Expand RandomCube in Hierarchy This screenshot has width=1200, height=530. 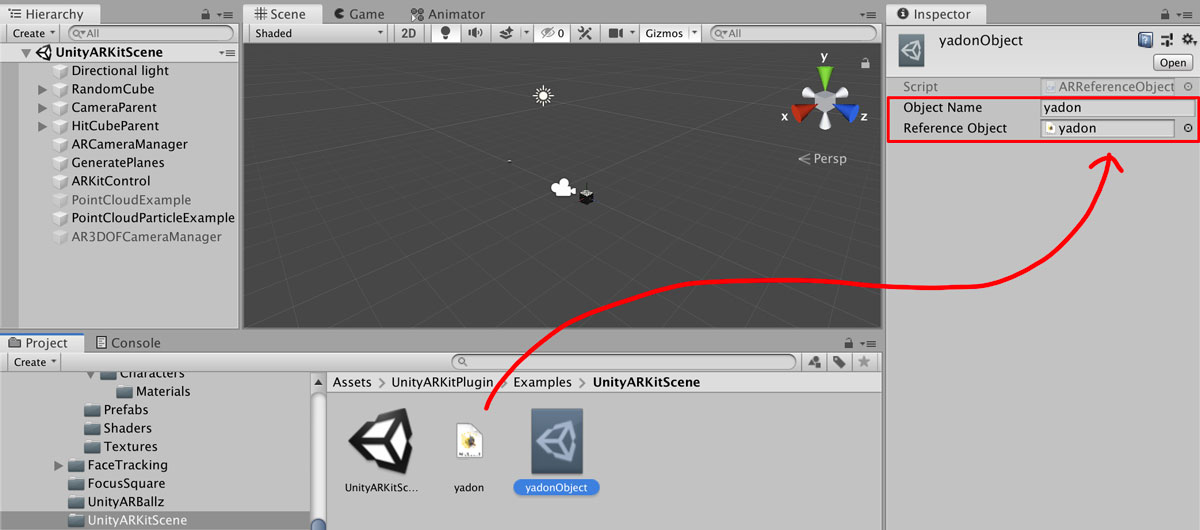point(43,89)
